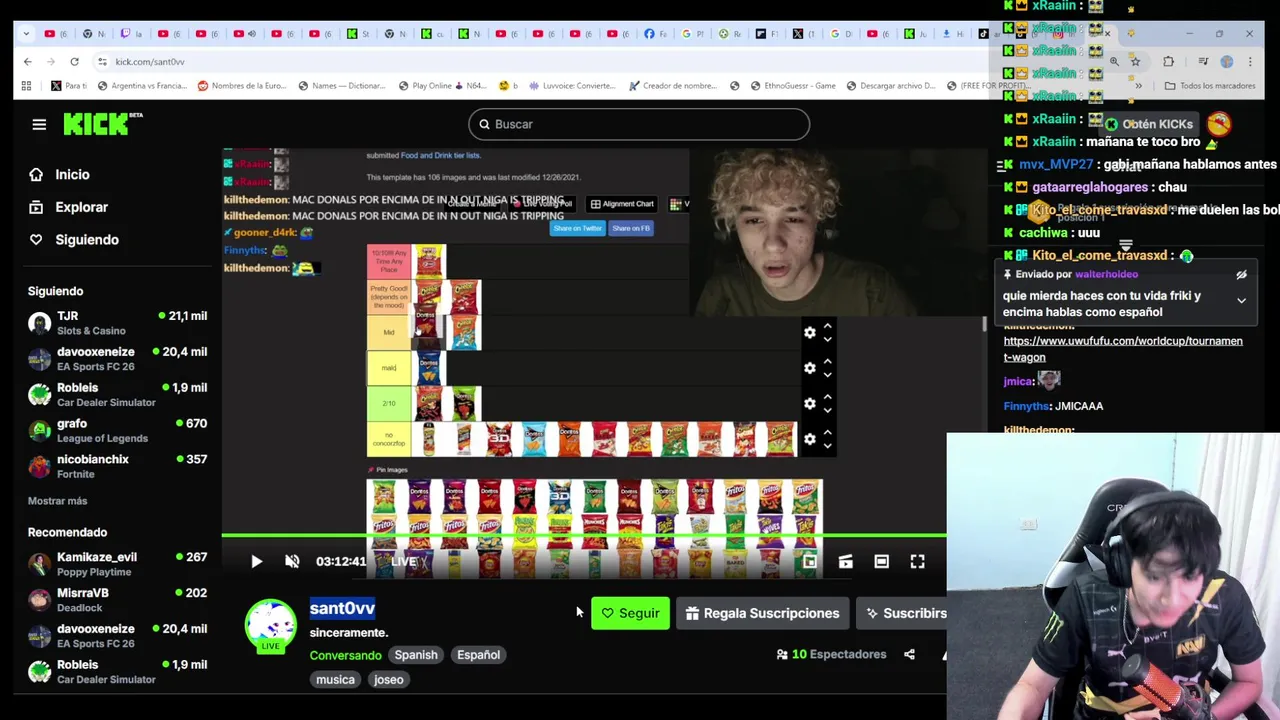Play the stream video
Viewport: 1280px width, 720px height.
click(x=256, y=562)
